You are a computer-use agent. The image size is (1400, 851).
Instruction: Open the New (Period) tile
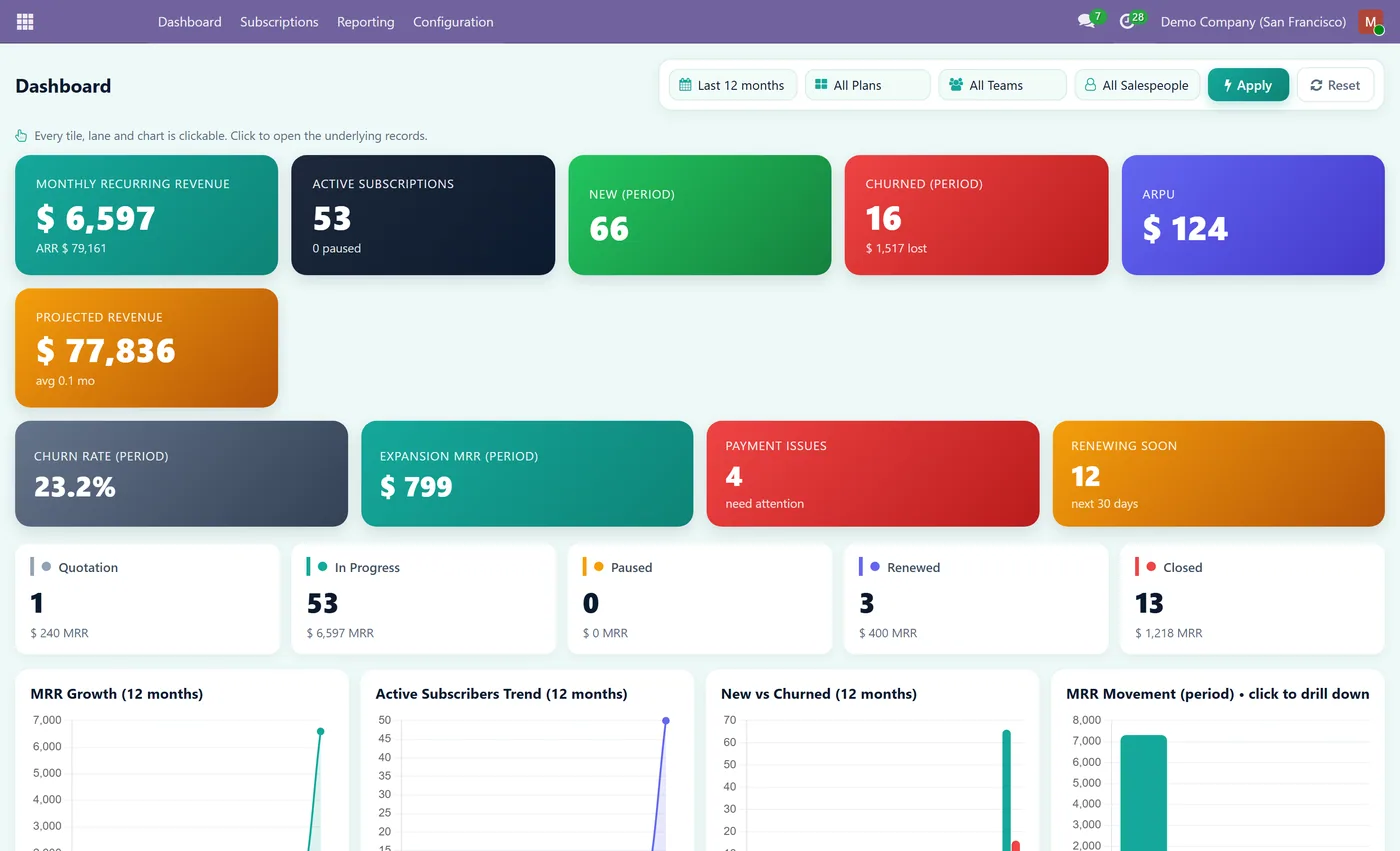point(700,215)
